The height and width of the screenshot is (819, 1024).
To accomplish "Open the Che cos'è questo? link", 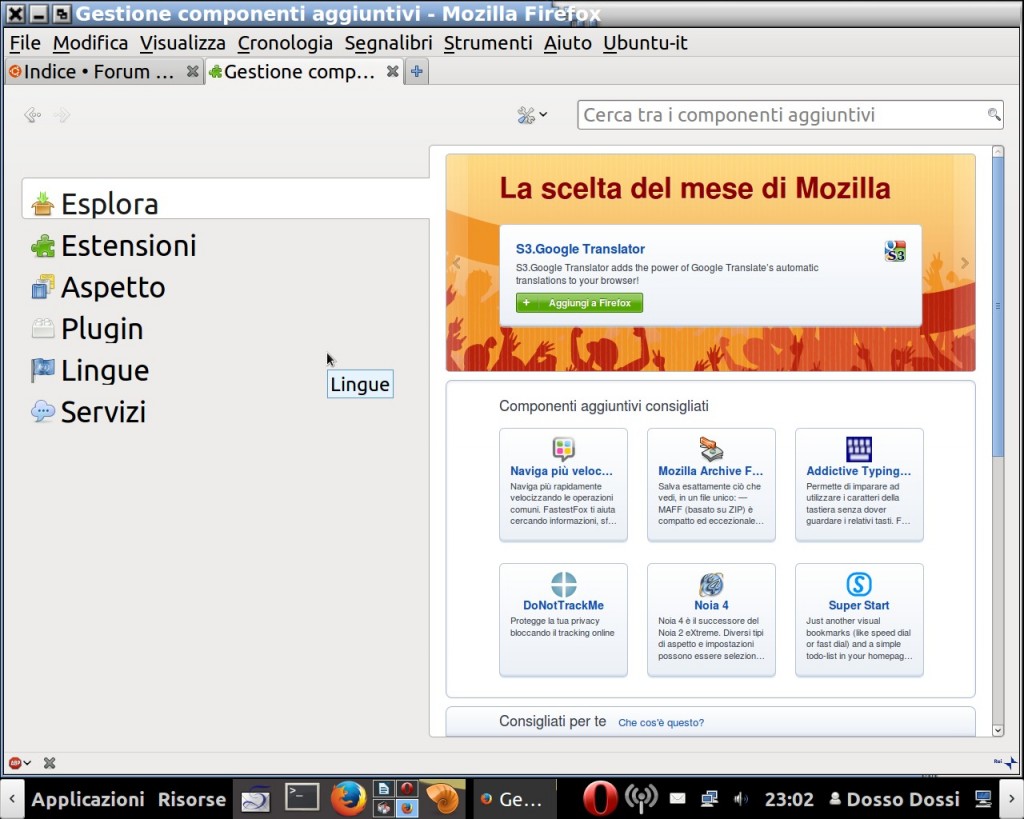I will click(661, 722).
